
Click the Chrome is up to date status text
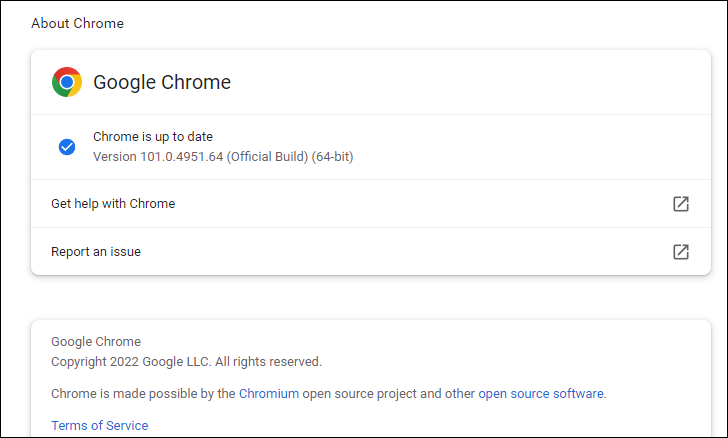[153, 137]
